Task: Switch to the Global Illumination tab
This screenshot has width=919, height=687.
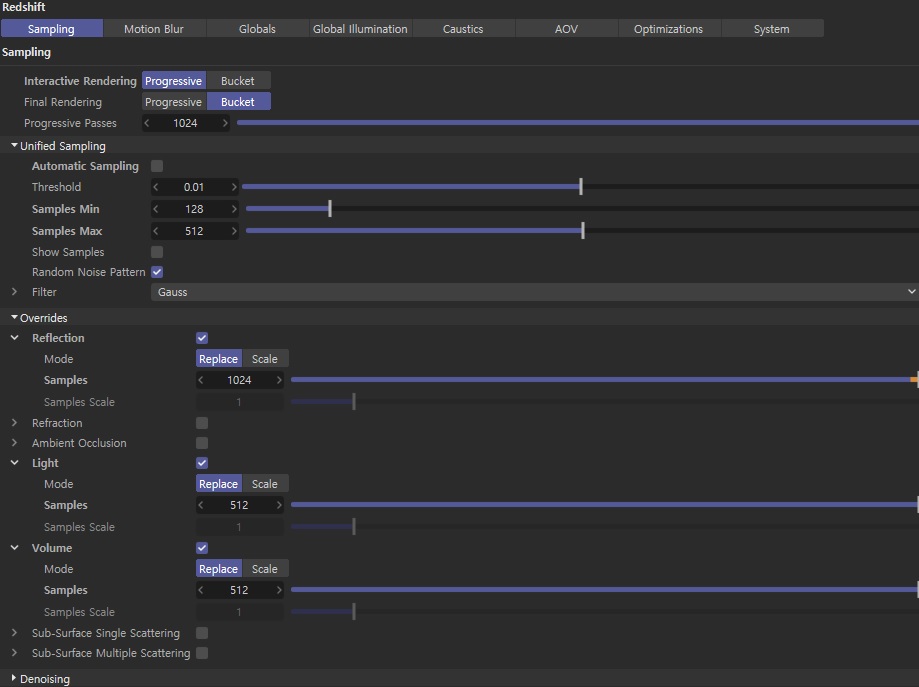Action: point(360,29)
